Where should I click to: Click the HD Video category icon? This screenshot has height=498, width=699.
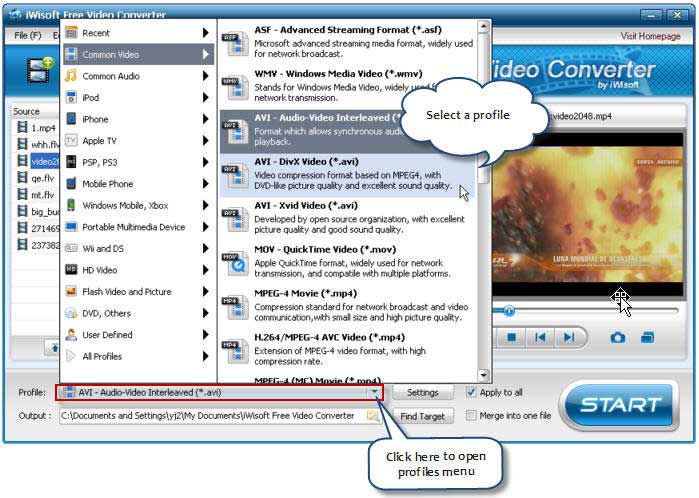(x=71, y=270)
